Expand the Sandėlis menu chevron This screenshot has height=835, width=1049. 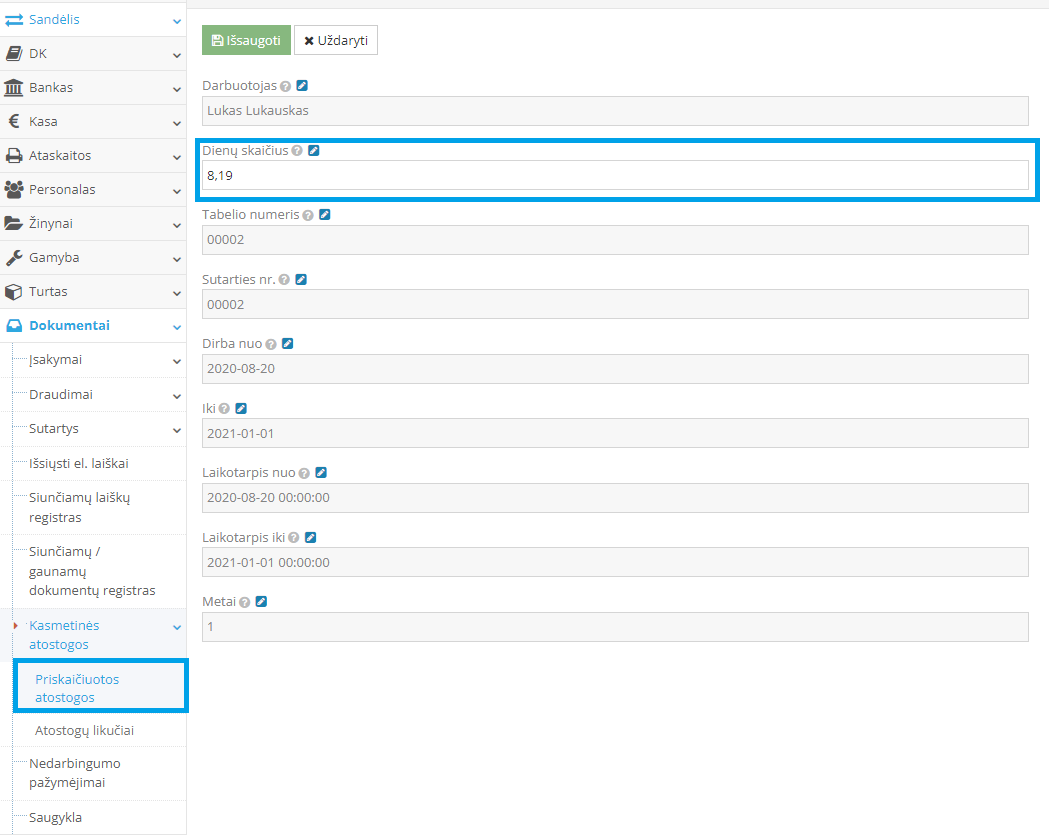tap(177, 20)
